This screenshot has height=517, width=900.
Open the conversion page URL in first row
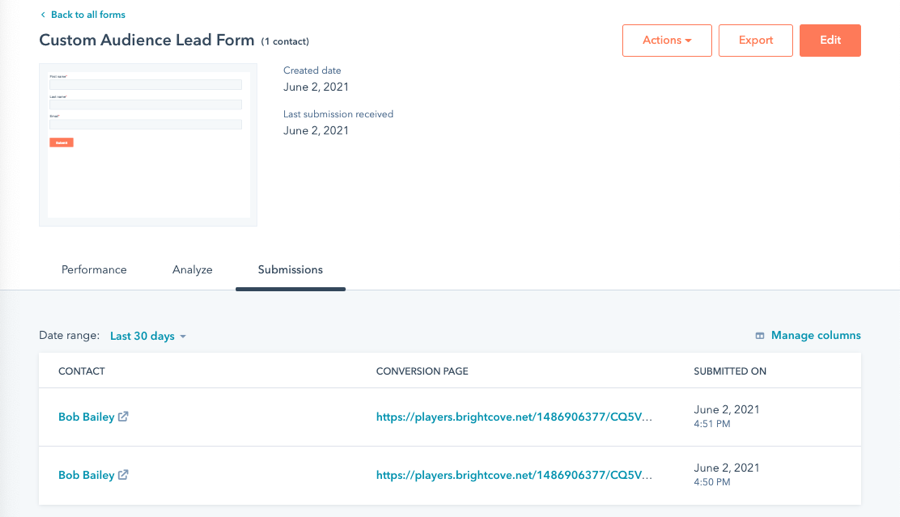tap(514, 417)
